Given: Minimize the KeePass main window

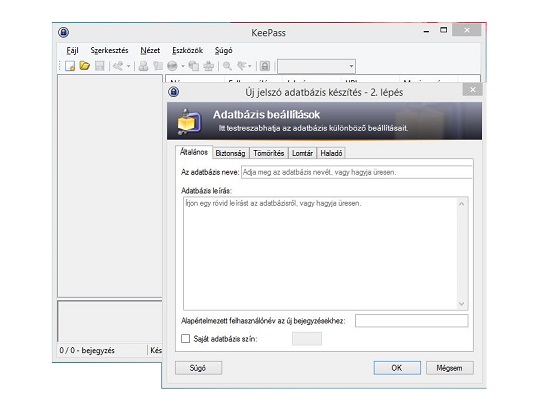Looking at the screenshot, I should [x=426, y=31].
